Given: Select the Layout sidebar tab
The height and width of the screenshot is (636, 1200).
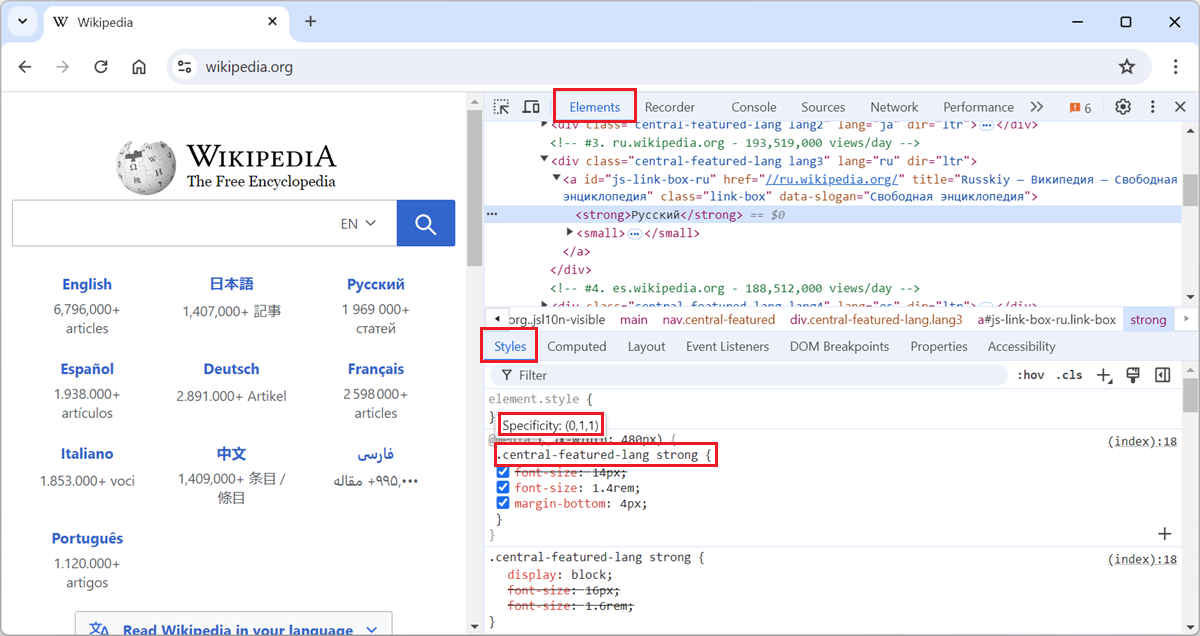Looking at the screenshot, I should coord(646,346).
